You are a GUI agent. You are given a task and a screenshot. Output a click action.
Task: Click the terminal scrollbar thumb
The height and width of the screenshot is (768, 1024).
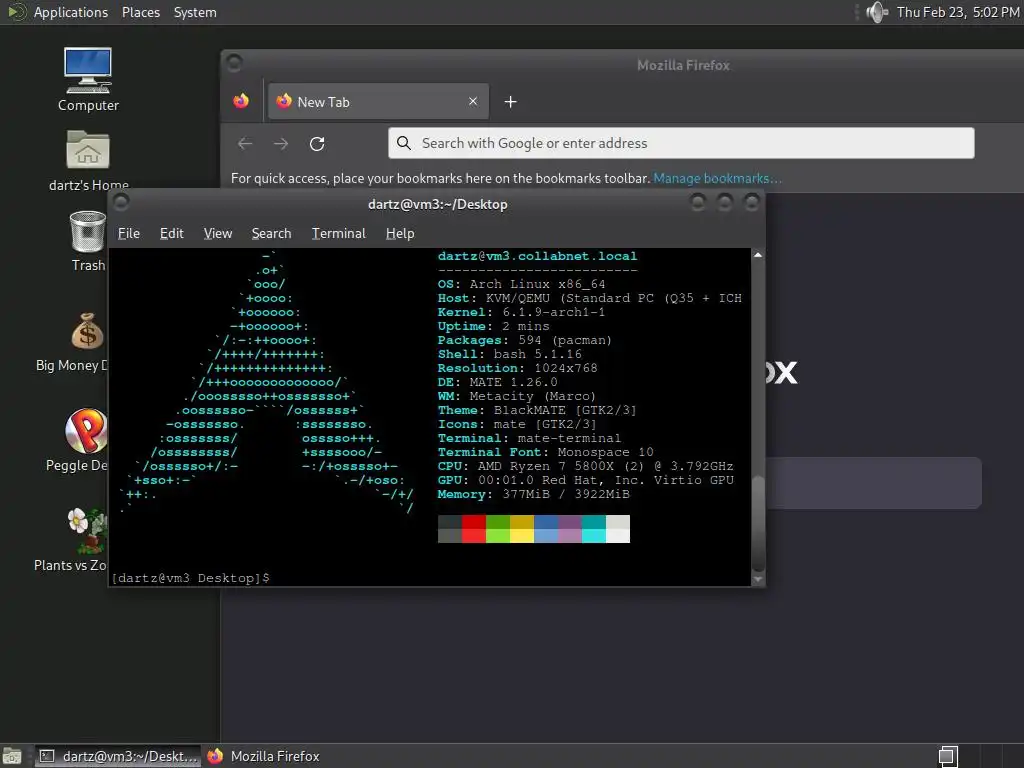(x=758, y=524)
